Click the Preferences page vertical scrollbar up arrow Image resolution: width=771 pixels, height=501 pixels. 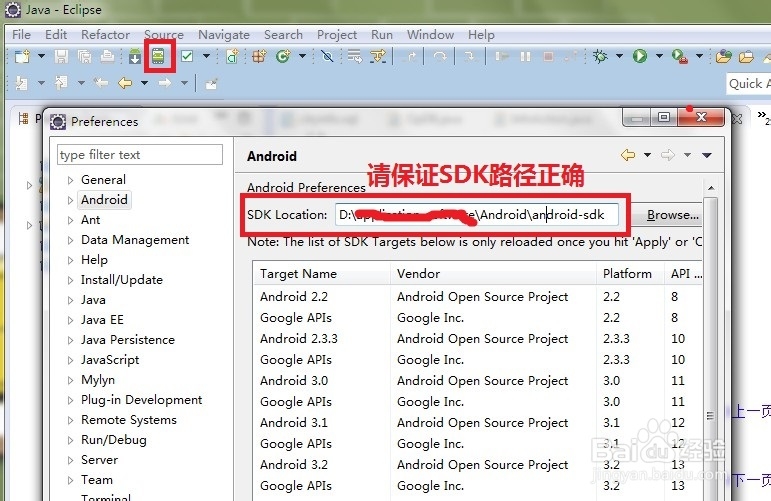(711, 188)
